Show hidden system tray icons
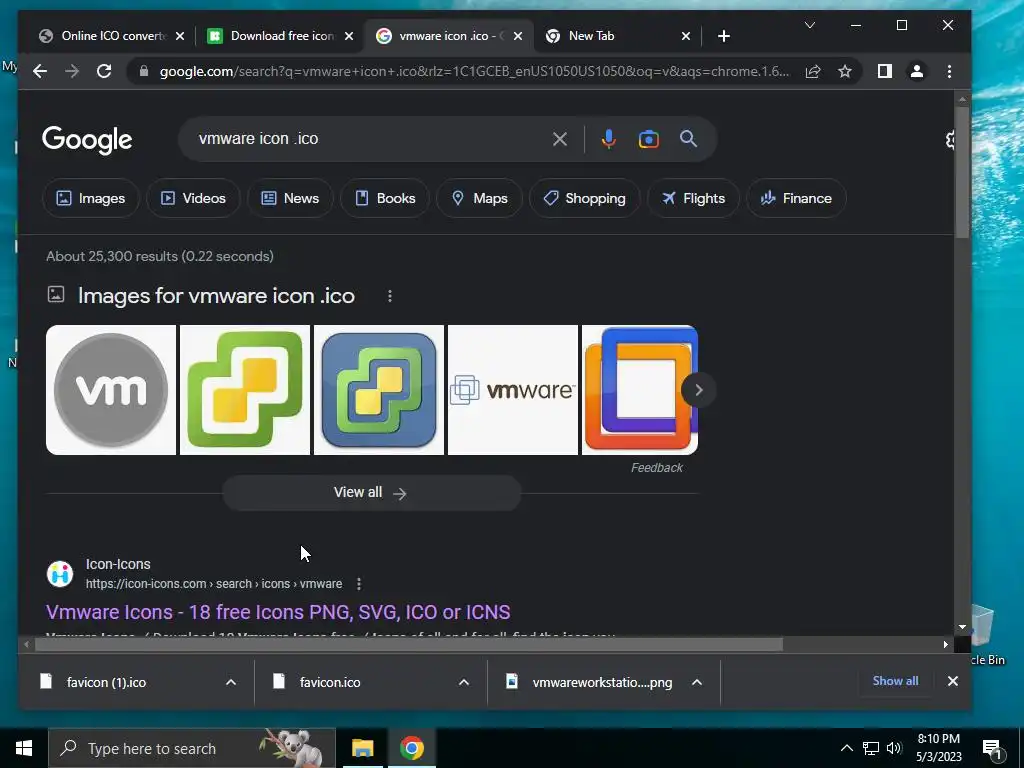Screen dimensions: 1024x768 point(846,748)
